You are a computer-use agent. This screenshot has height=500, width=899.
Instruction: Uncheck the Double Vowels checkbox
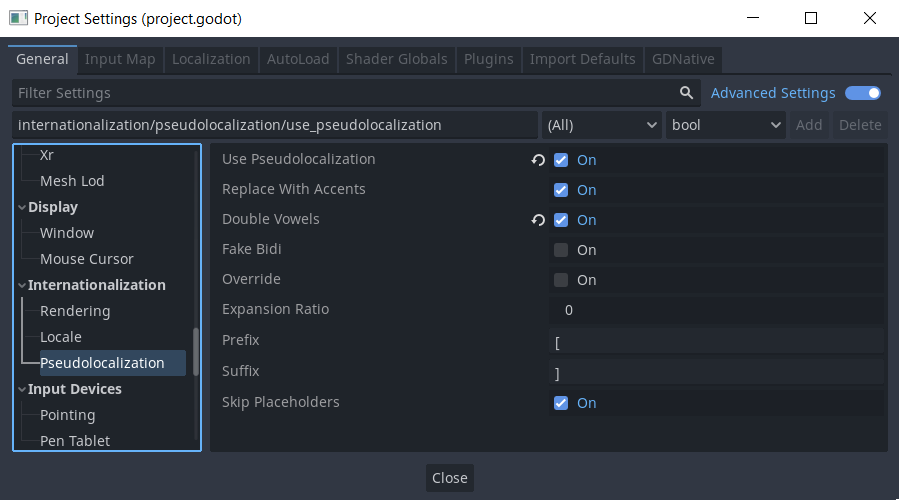561,220
